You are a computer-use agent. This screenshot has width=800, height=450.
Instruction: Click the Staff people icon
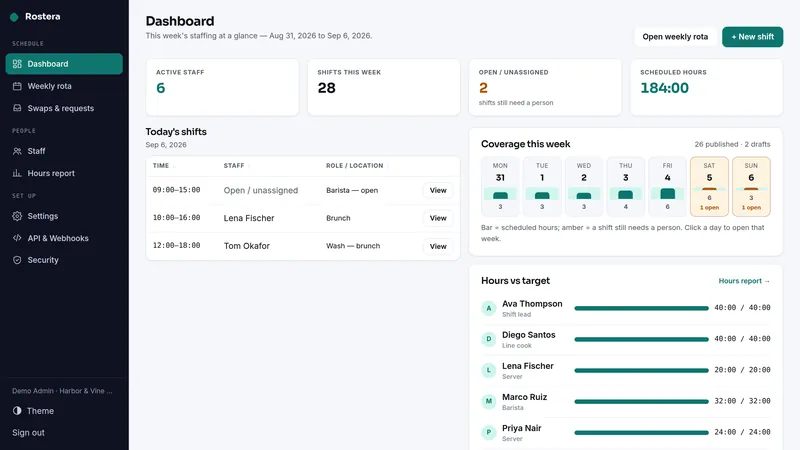click(17, 151)
